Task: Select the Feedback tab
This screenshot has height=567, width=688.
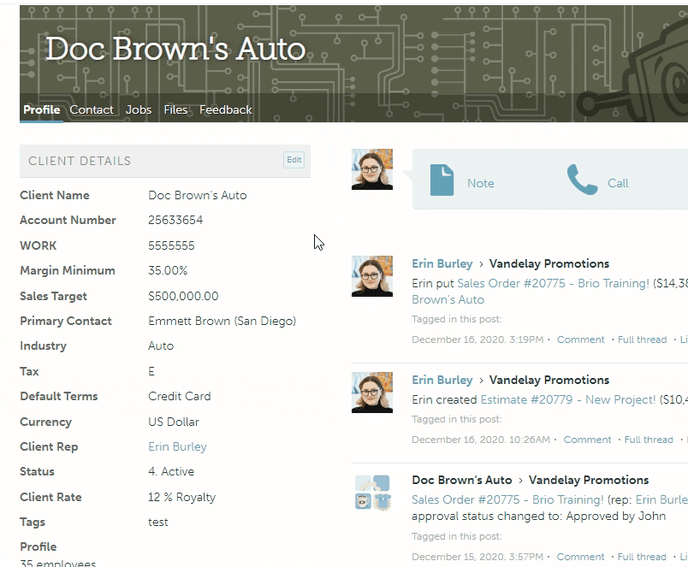Action: [x=225, y=110]
